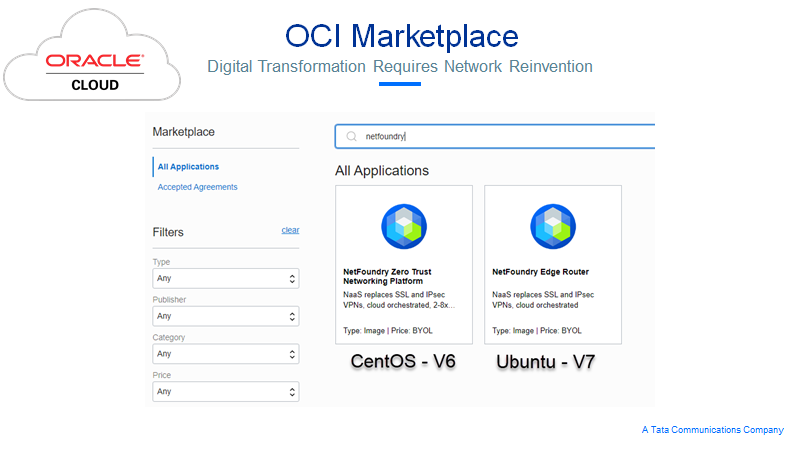This screenshot has width=800, height=450.
Task: Select Edge Router 'NaaS replaces SSL' description
Action: 543,300
